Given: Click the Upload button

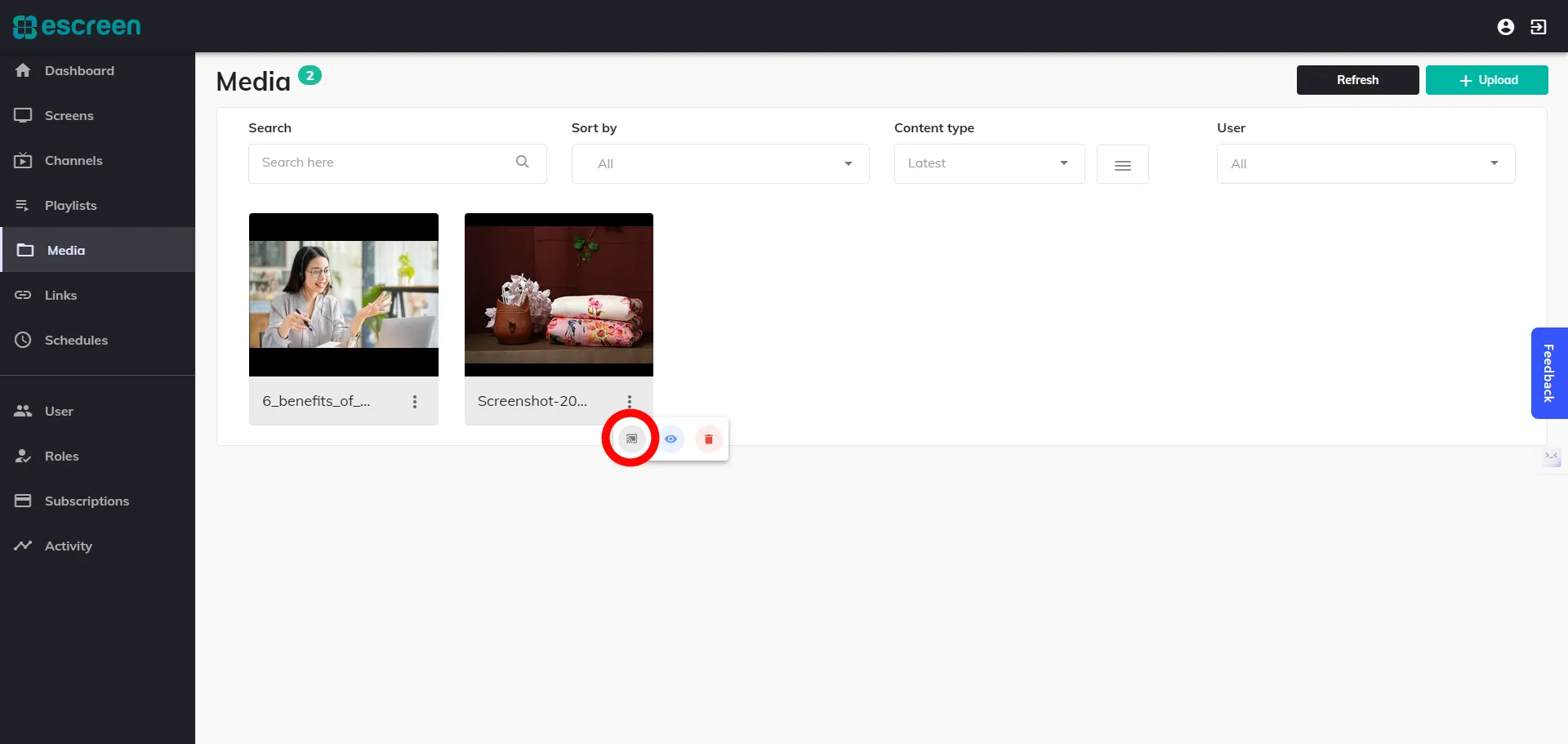Looking at the screenshot, I should (1486, 80).
